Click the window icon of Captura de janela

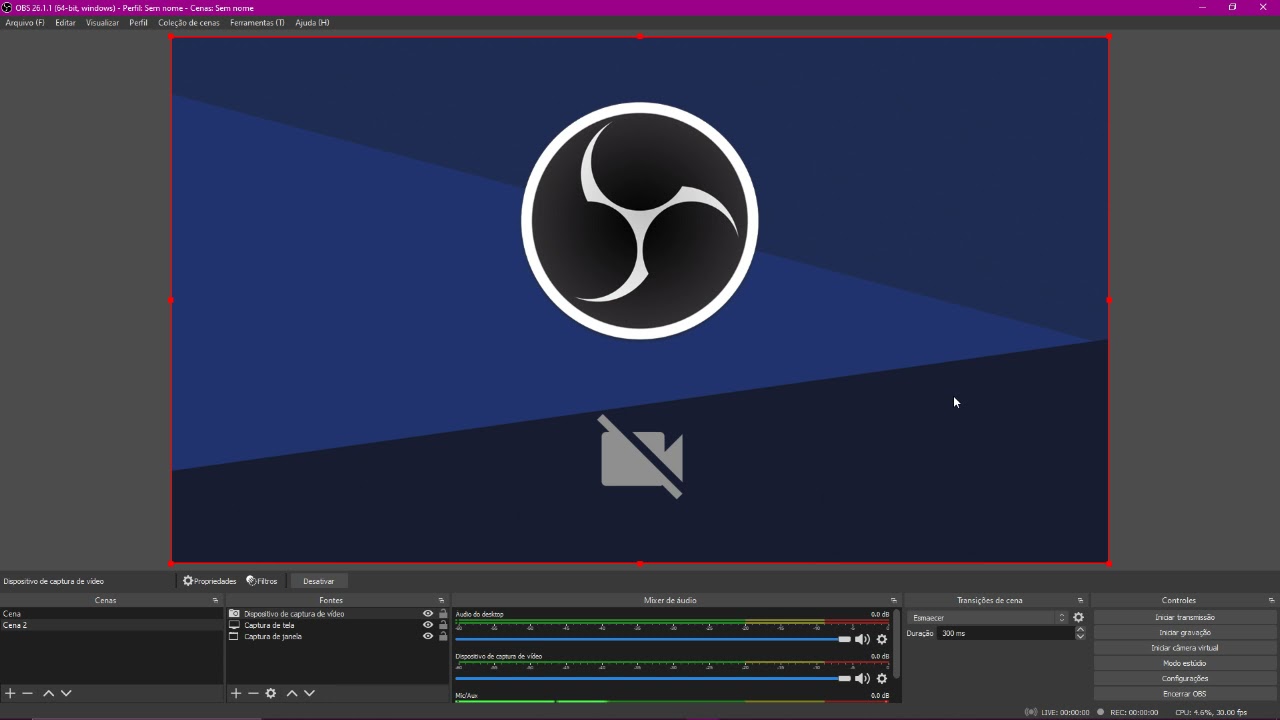(234, 636)
